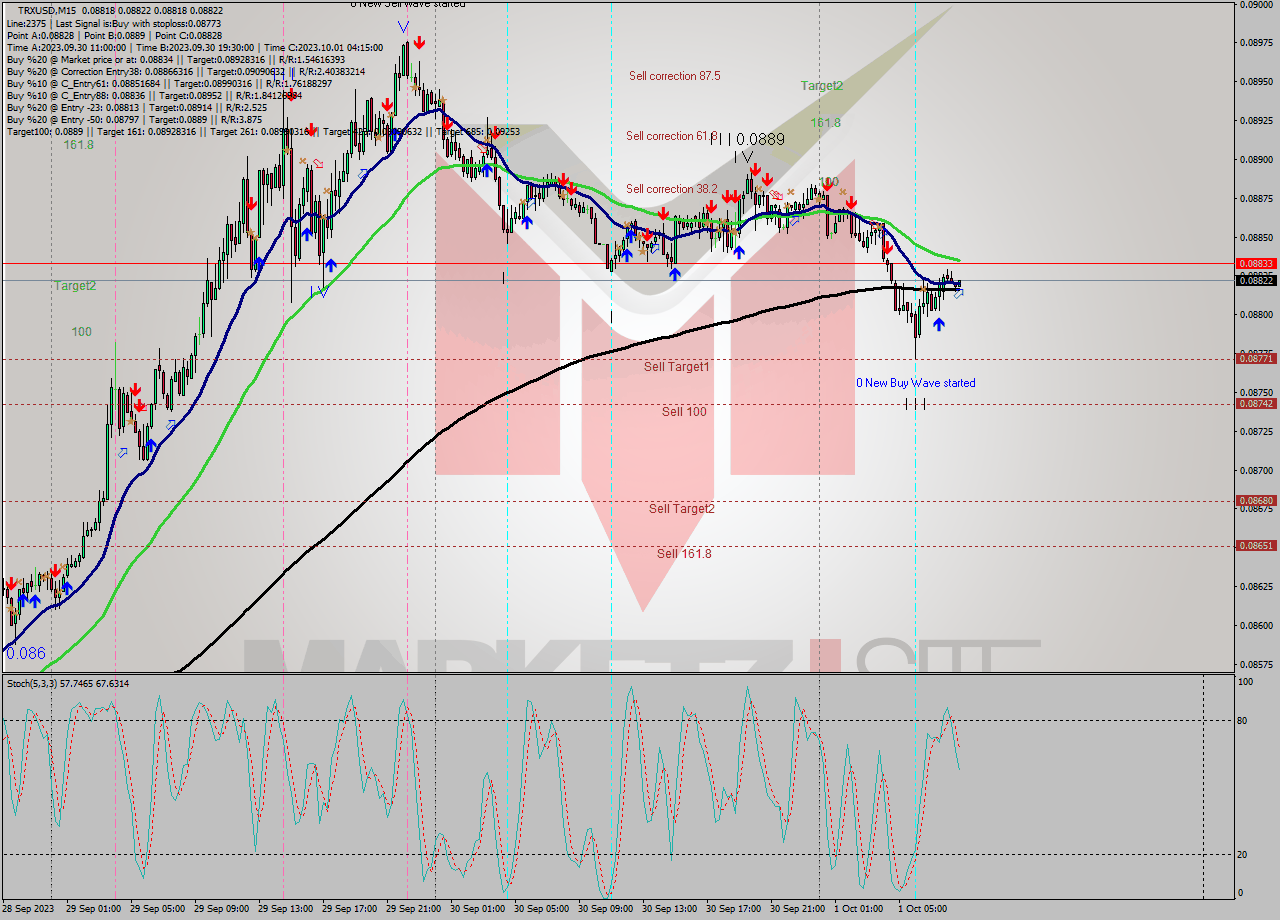The image size is (1280, 920).
Task: Click the black 0.08822 current price tag
Action: [1256, 281]
